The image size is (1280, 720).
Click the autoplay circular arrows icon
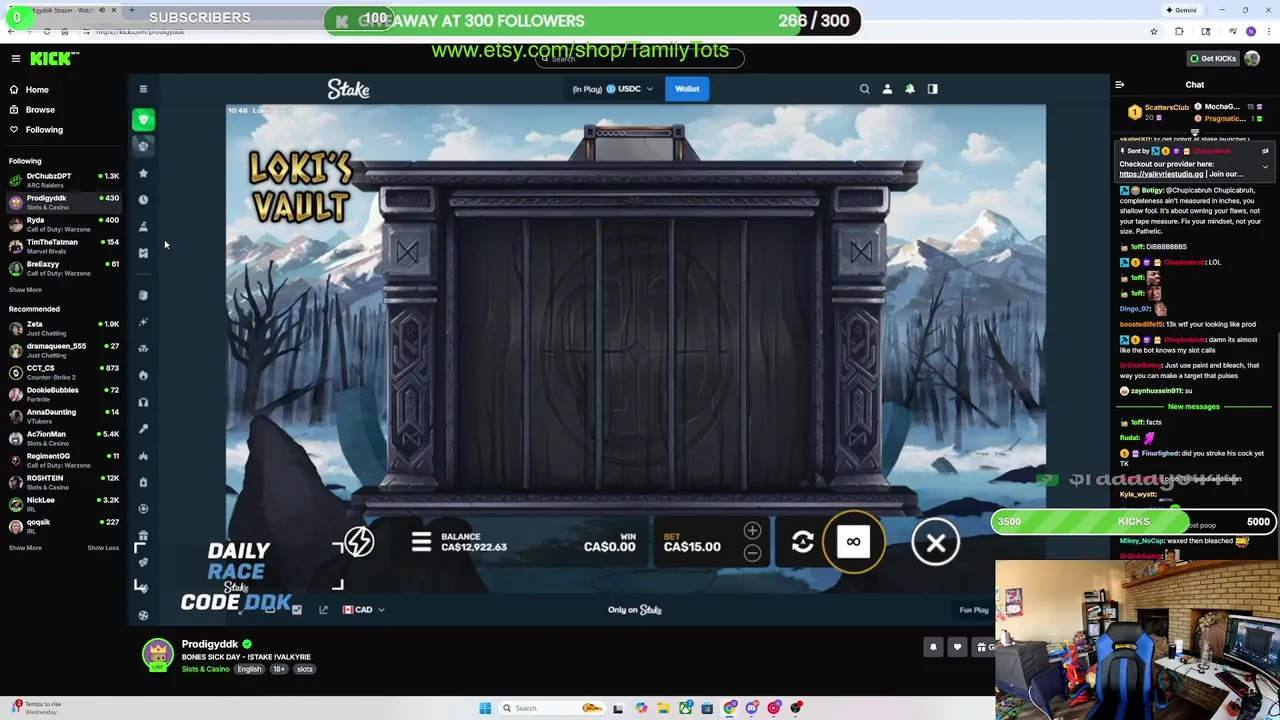[802, 542]
